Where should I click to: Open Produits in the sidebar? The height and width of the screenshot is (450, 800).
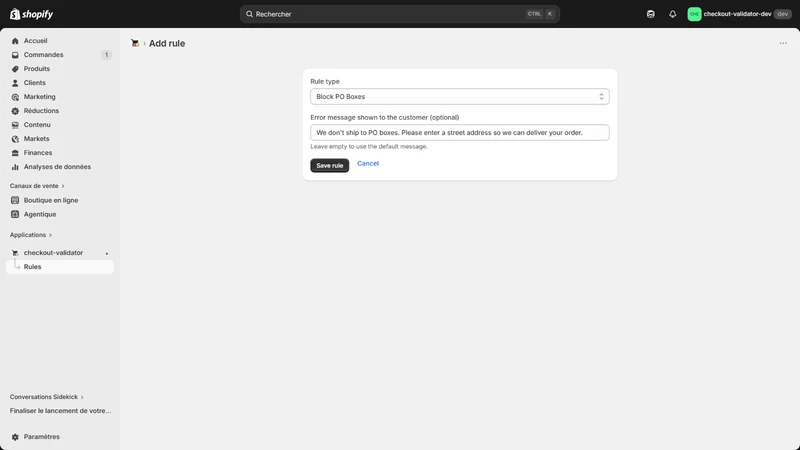60,69
